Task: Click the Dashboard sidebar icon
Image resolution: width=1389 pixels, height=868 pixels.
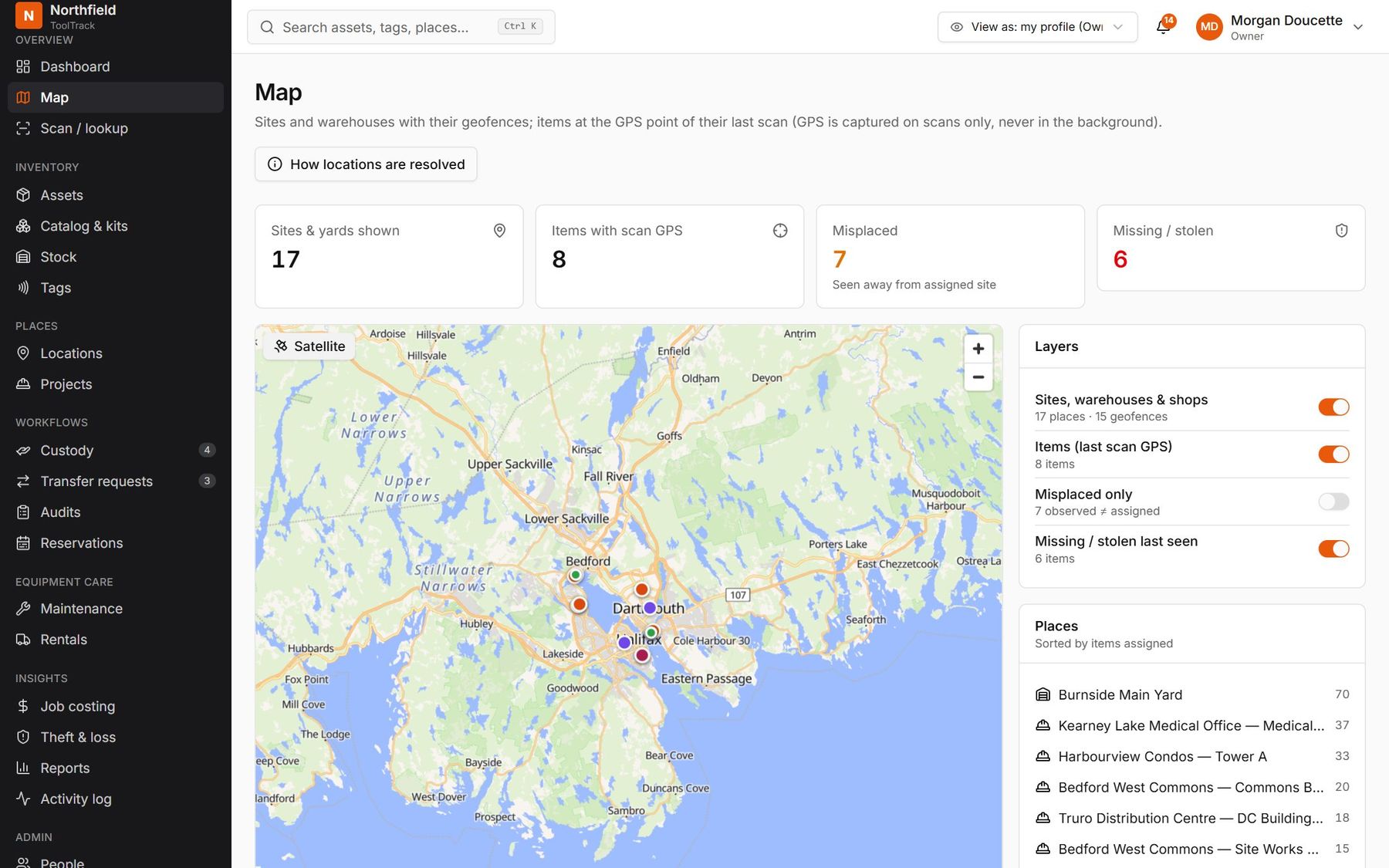Action: (23, 66)
